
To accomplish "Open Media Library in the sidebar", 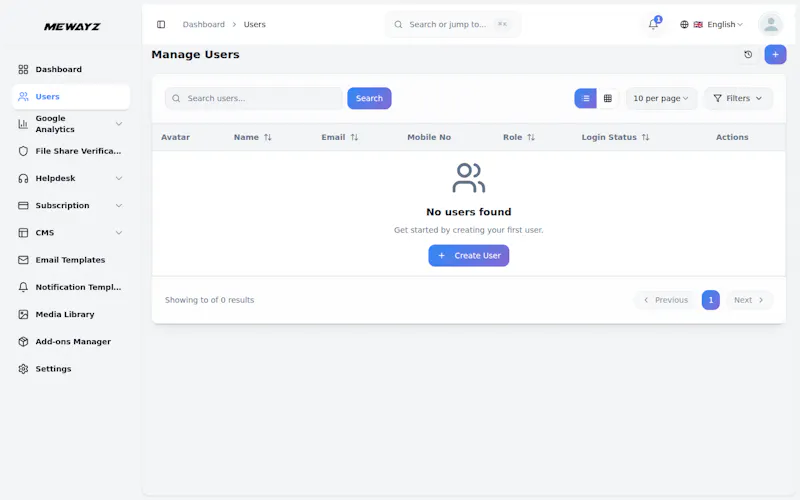I will coord(71,314).
